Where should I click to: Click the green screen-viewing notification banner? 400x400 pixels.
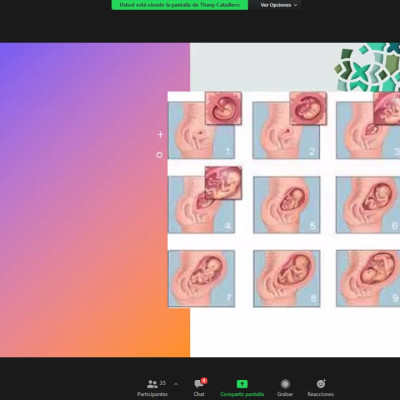click(180, 5)
